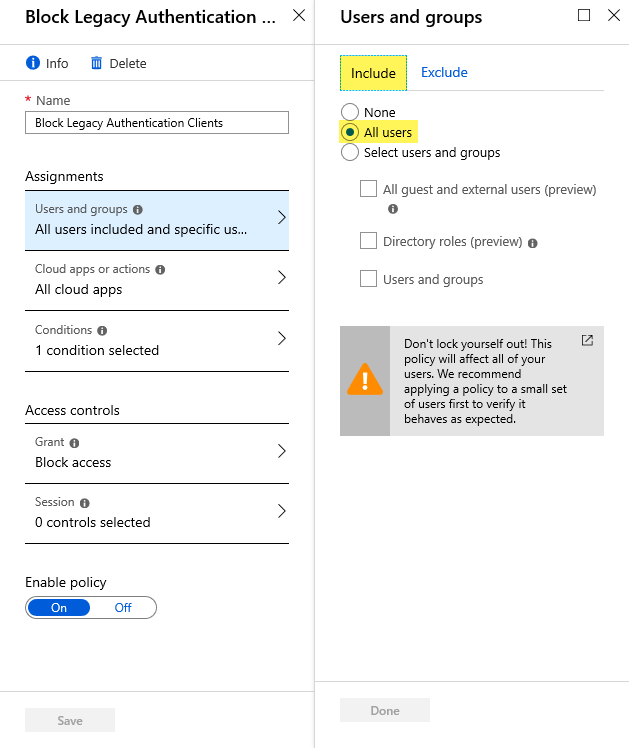Screen dimensions: 629x748
Task: Click info icon next to Conditions
Action: click(x=102, y=331)
